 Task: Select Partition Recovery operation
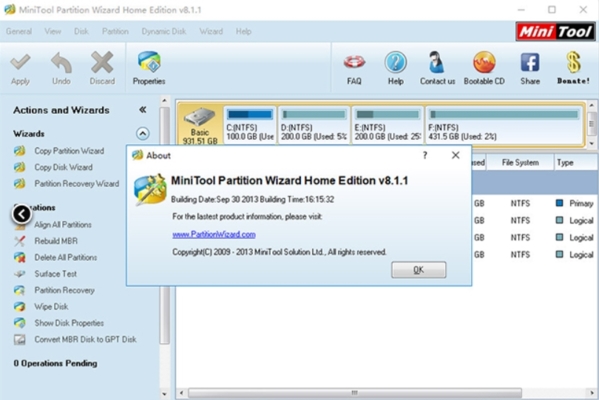tap(64, 290)
